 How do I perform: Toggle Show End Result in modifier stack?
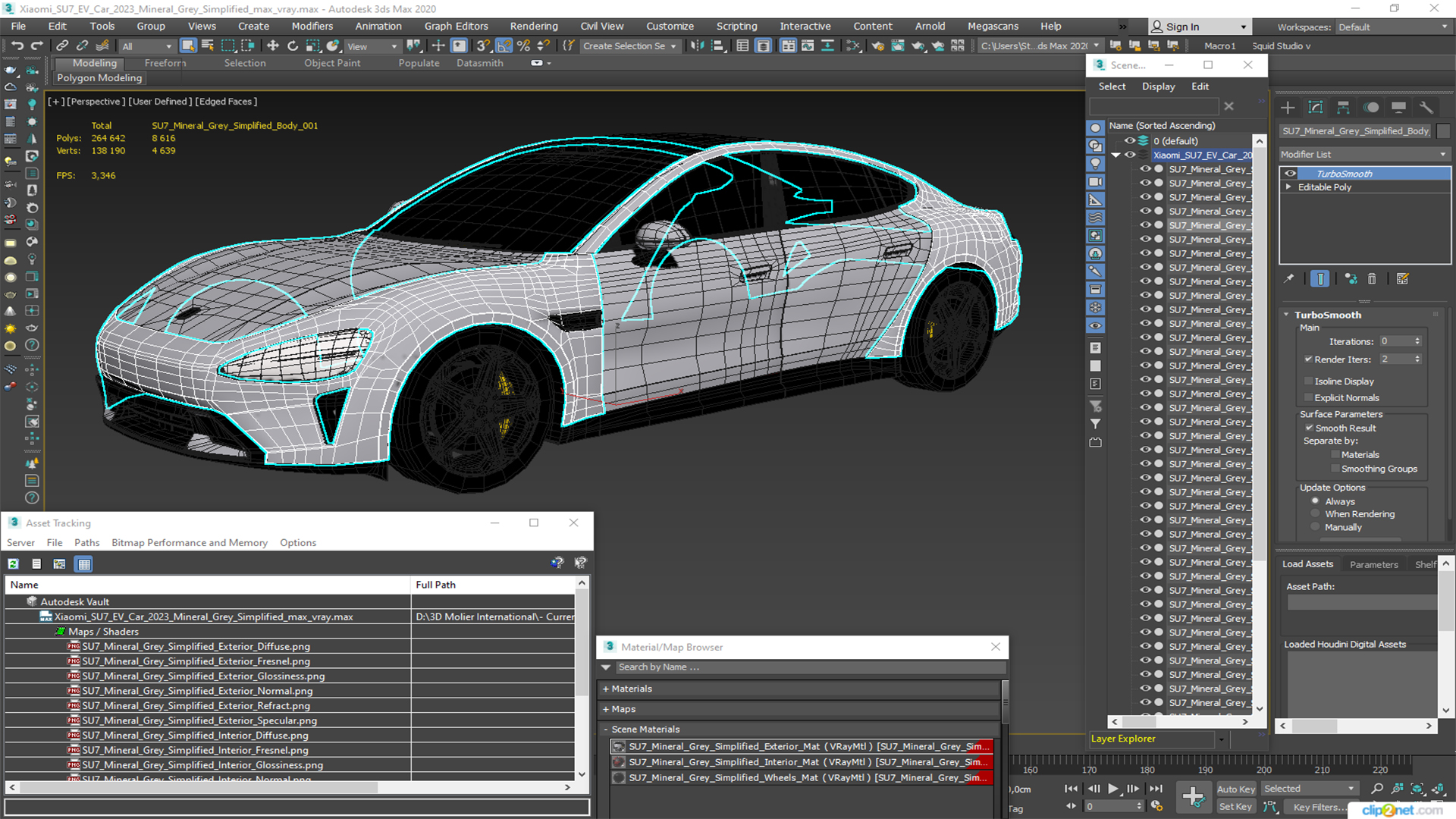(1320, 279)
